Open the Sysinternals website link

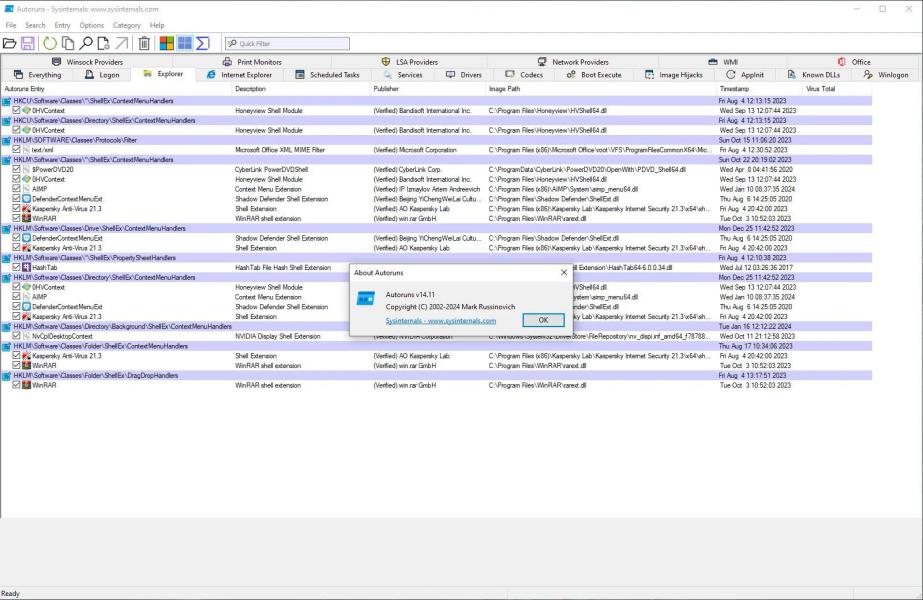(x=441, y=321)
